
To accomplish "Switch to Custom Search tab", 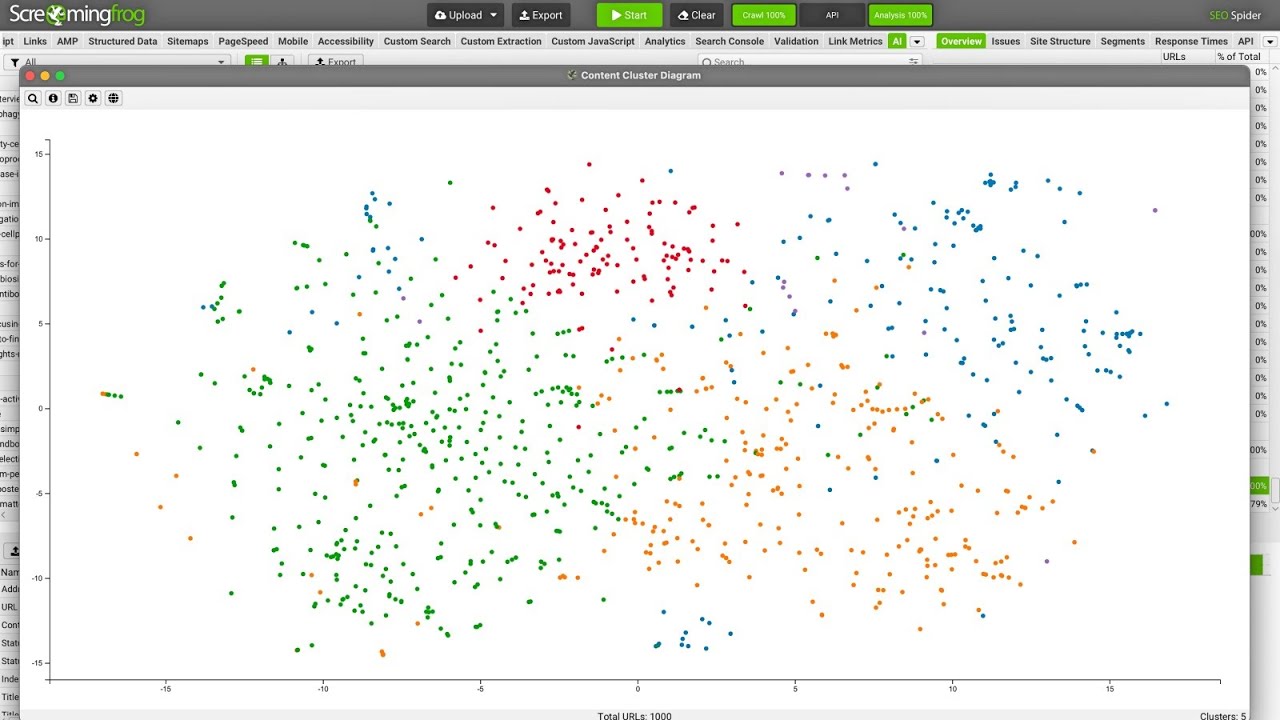I will coord(417,41).
